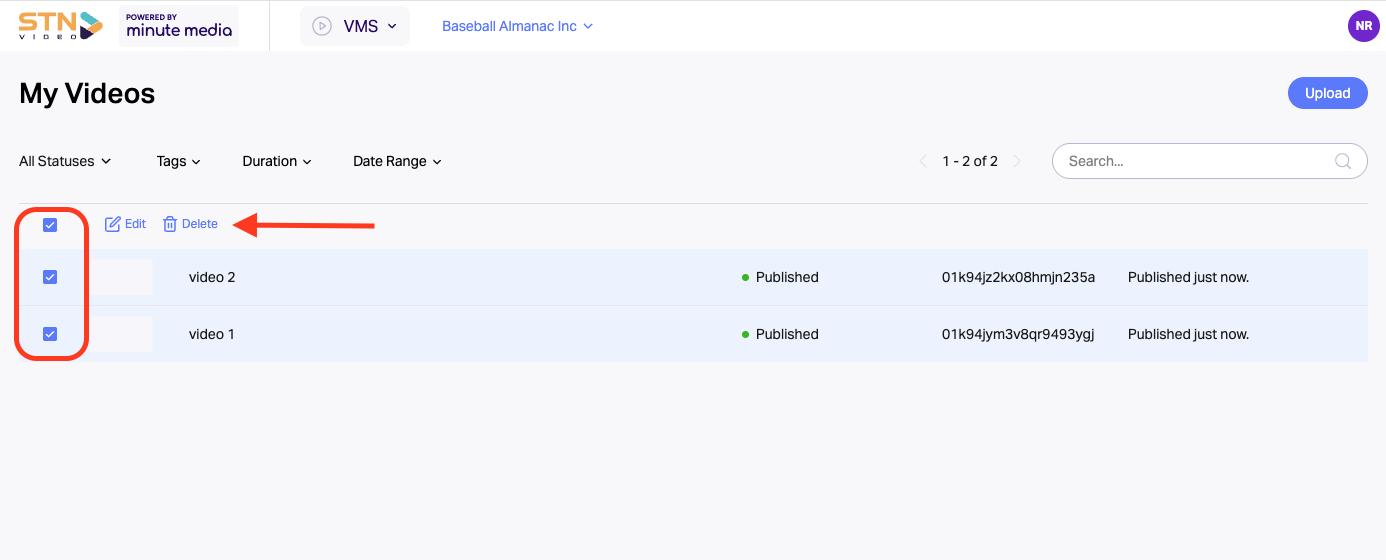This screenshot has width=1386, height=560.
Task: Select ID 01k94jym3v8qr9493ygj
Action: pyautogui.click(x=1018, y=334)
